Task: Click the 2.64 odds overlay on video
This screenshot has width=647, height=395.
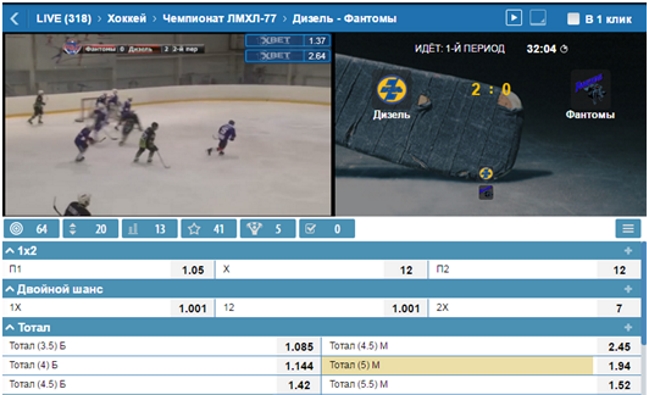Action: 288,56
